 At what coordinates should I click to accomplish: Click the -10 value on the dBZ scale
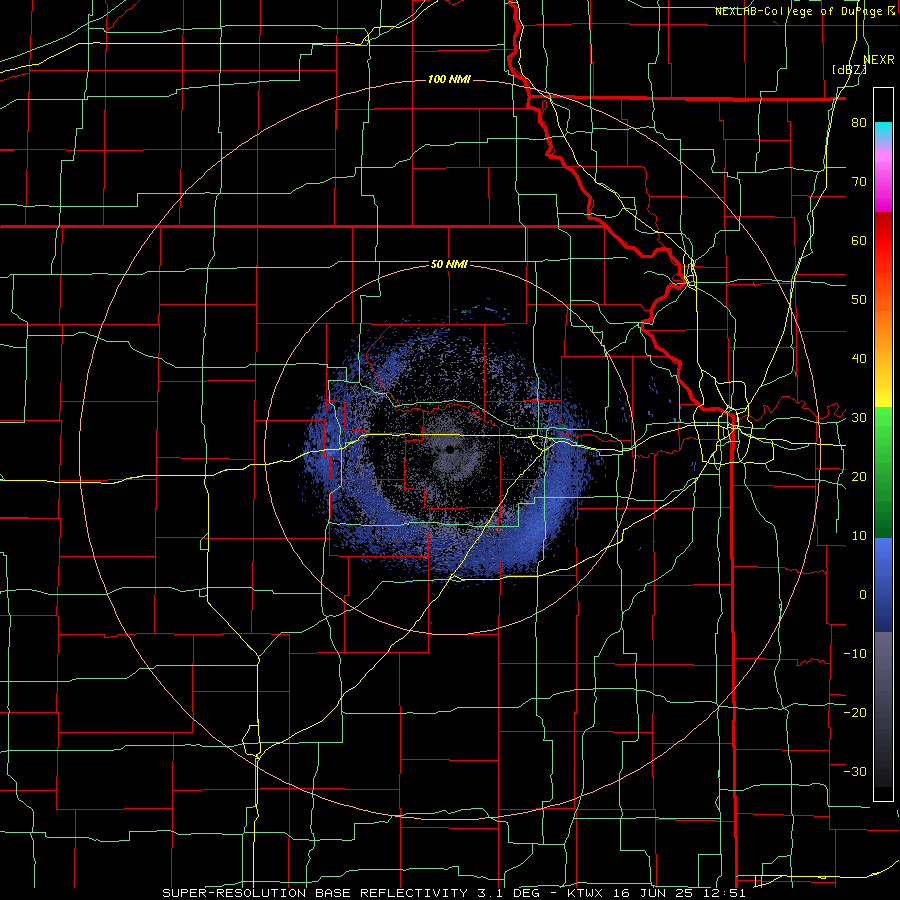point(855,653)
